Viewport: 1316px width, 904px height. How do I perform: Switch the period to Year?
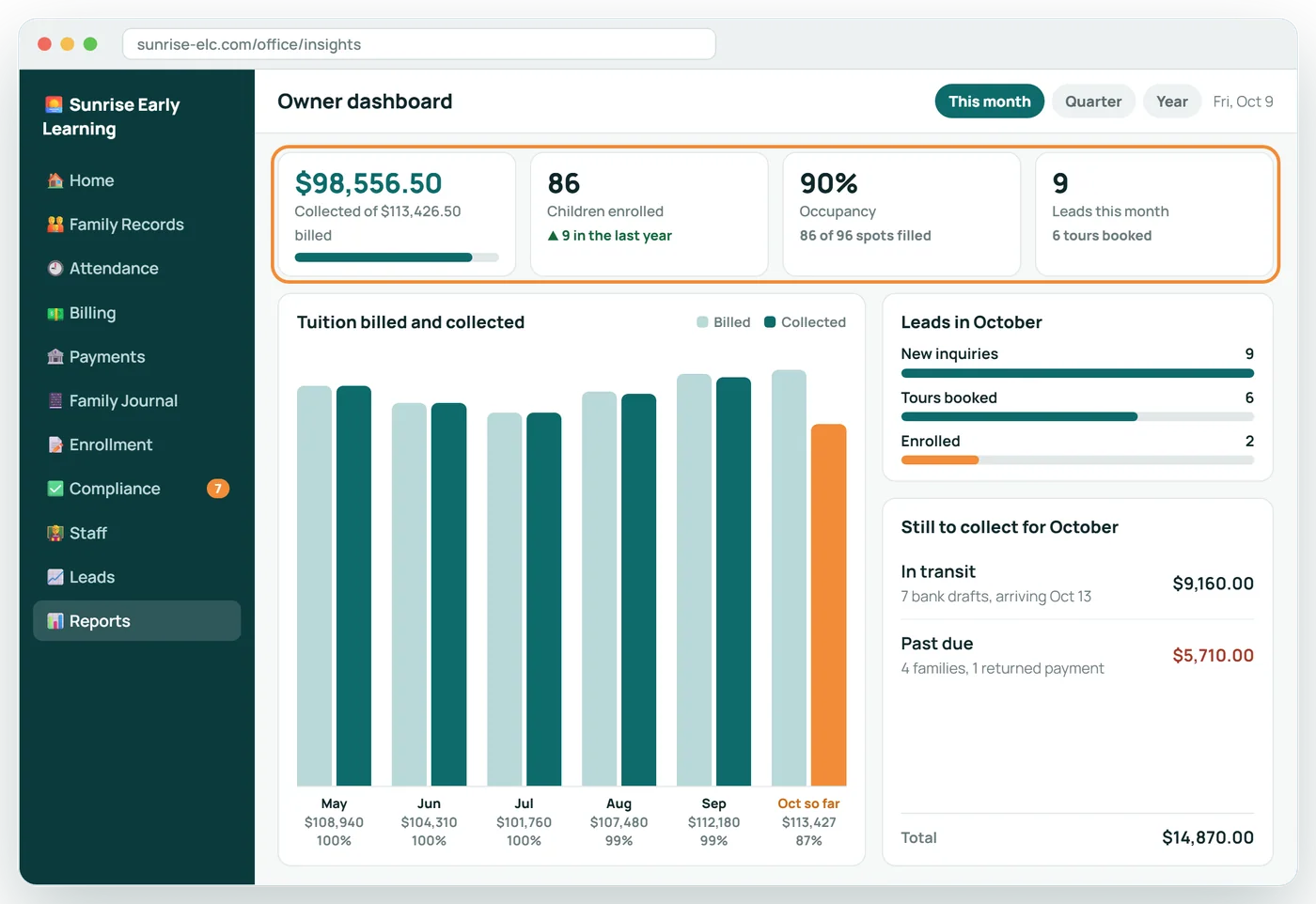click(1171, 101)
